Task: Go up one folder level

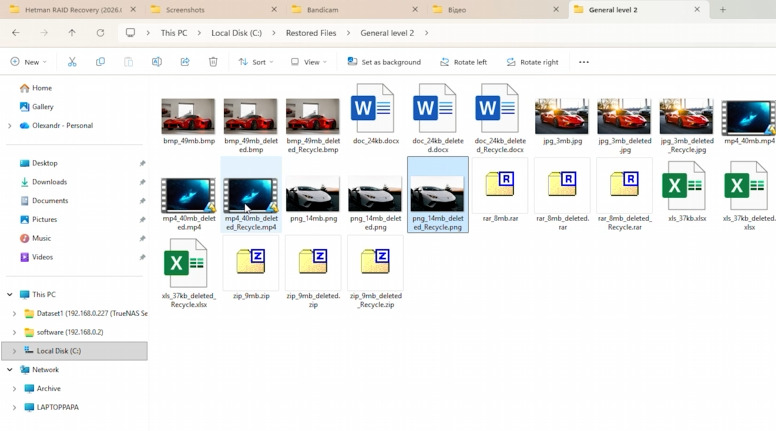Action: pyautogui.click(x=72, y=33)
